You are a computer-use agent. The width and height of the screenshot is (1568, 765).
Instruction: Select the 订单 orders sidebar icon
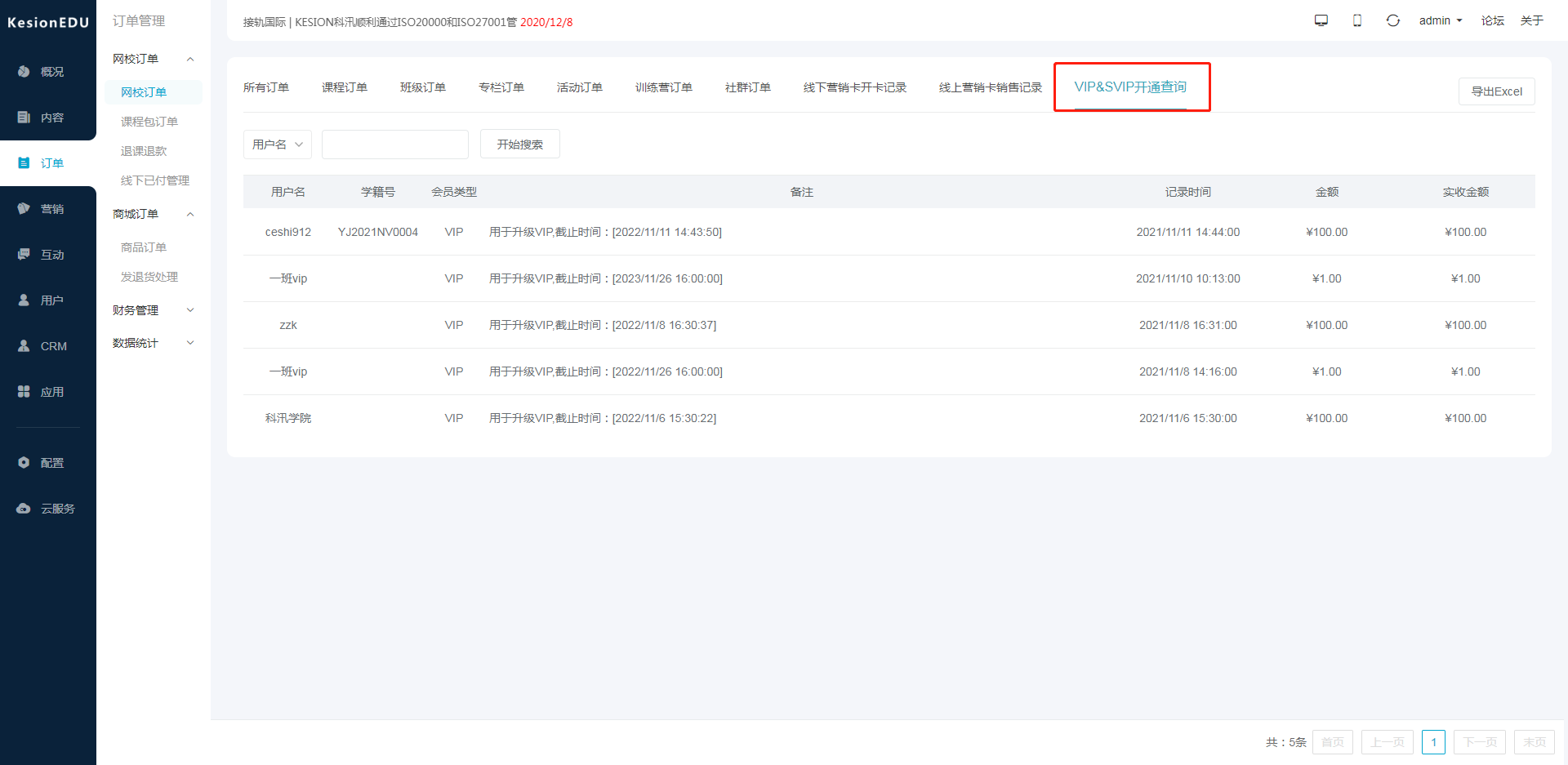[24, 163]
